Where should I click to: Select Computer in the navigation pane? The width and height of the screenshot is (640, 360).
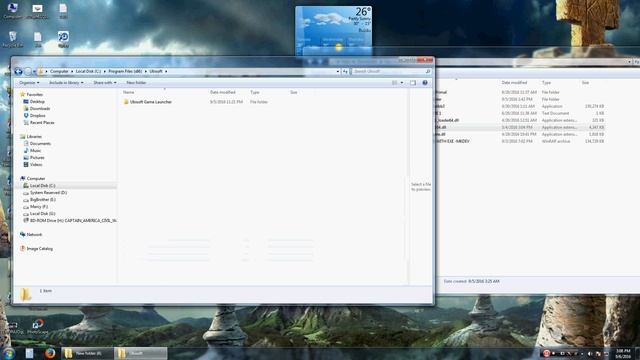click(36, 179)
